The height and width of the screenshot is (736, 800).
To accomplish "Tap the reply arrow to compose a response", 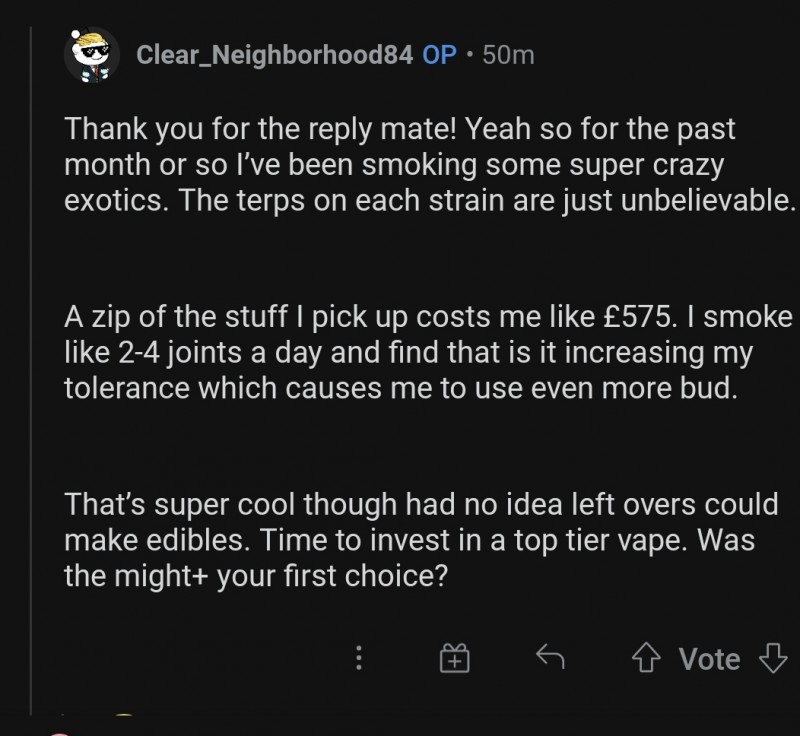I will (551, 658).
